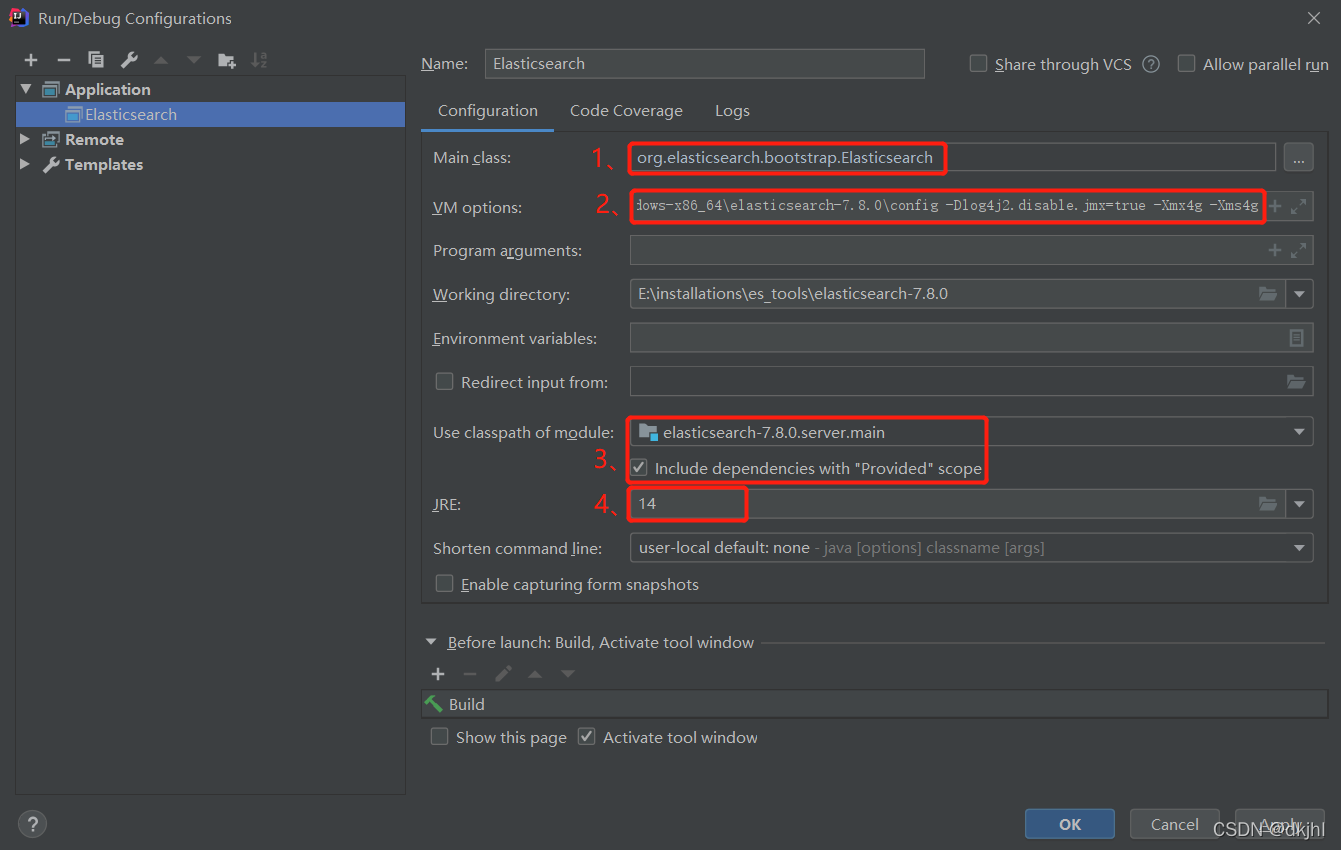Add a before launch task
The image size is (1341, 850).
(x=438, y=674)
